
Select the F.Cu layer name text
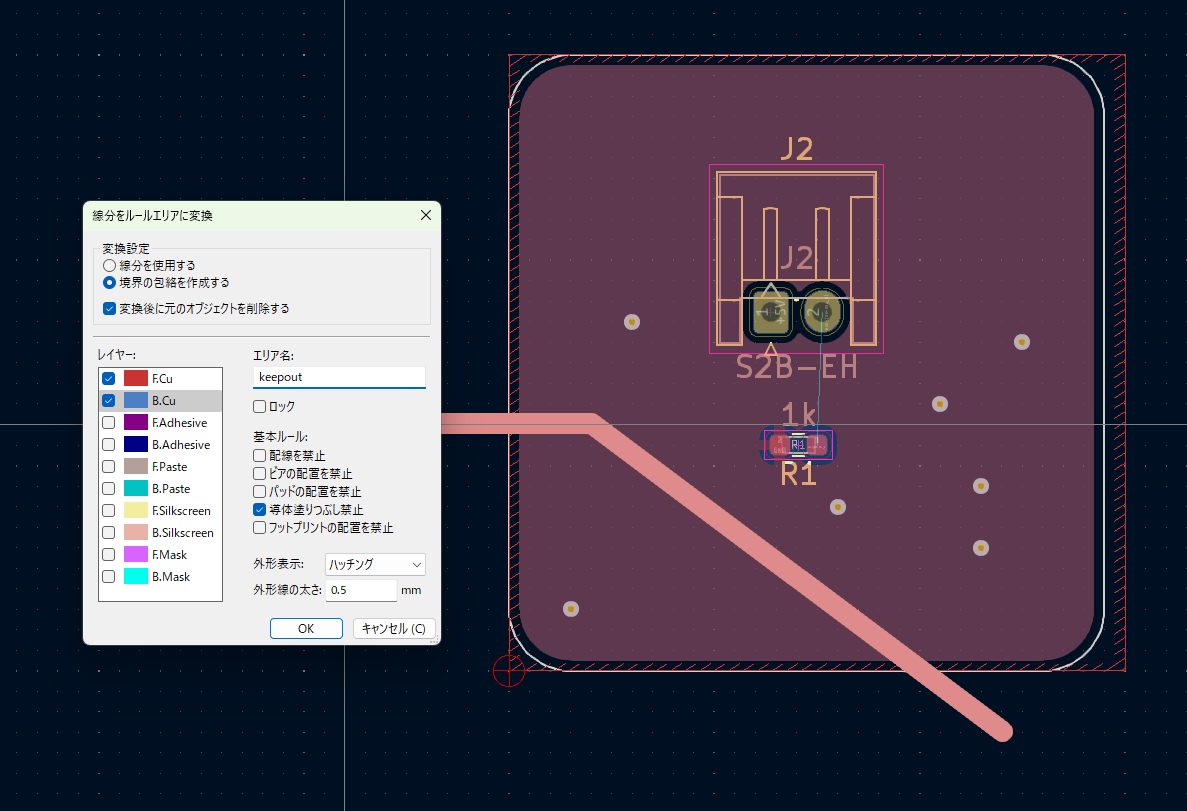[x=162, y=379]
